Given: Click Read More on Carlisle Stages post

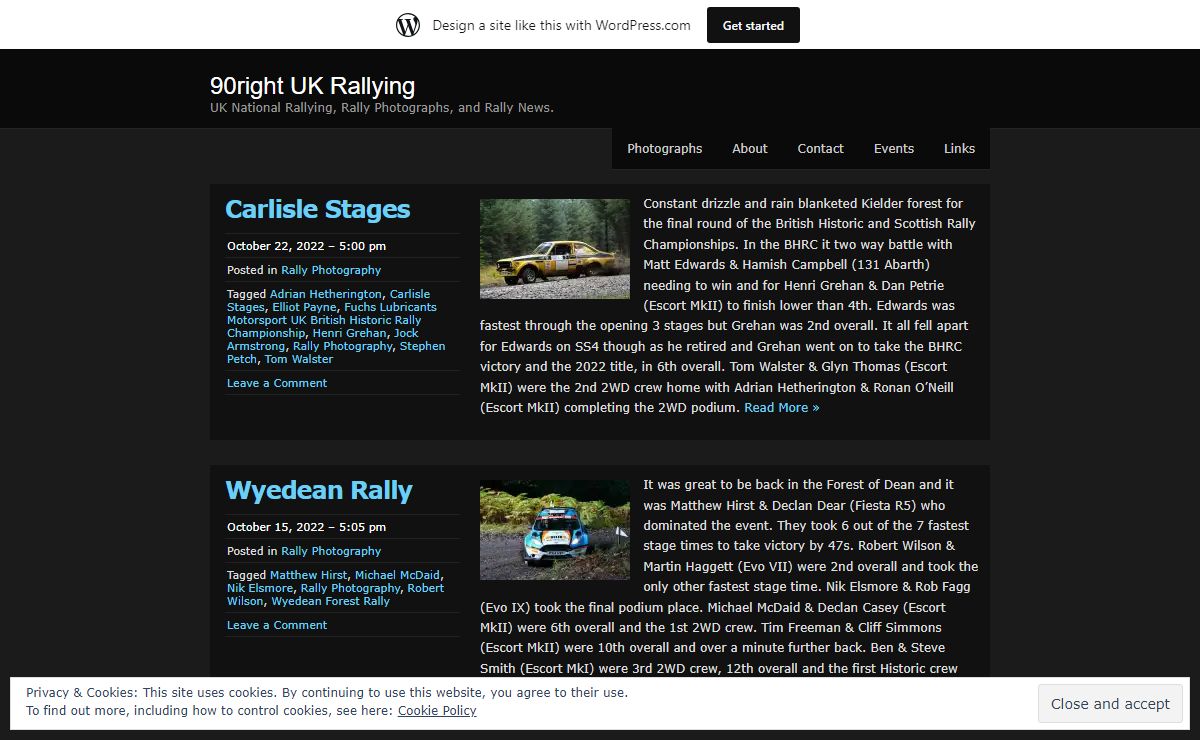Looking at the screenshot, I should coord(781,407).
